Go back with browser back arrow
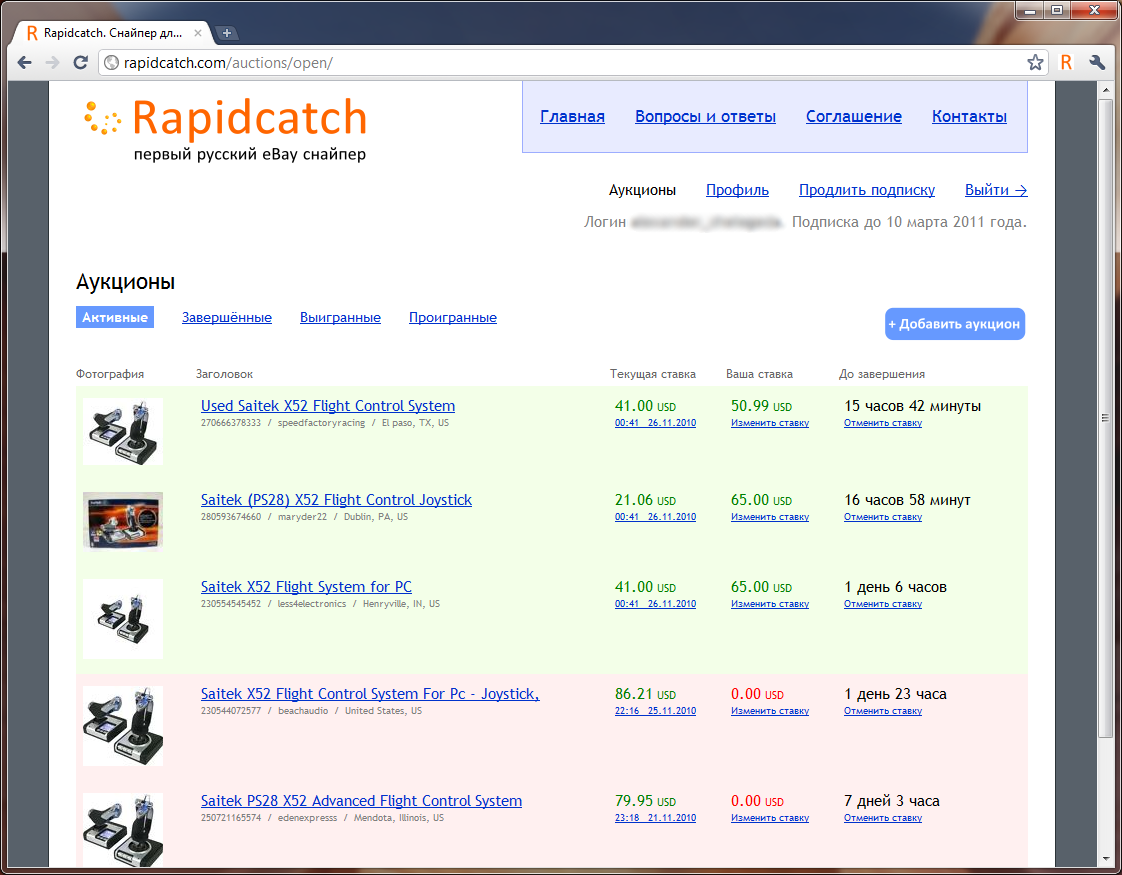Image resolution: width=1122 pixels, height=875 pixels. click(x=24, y=63)
